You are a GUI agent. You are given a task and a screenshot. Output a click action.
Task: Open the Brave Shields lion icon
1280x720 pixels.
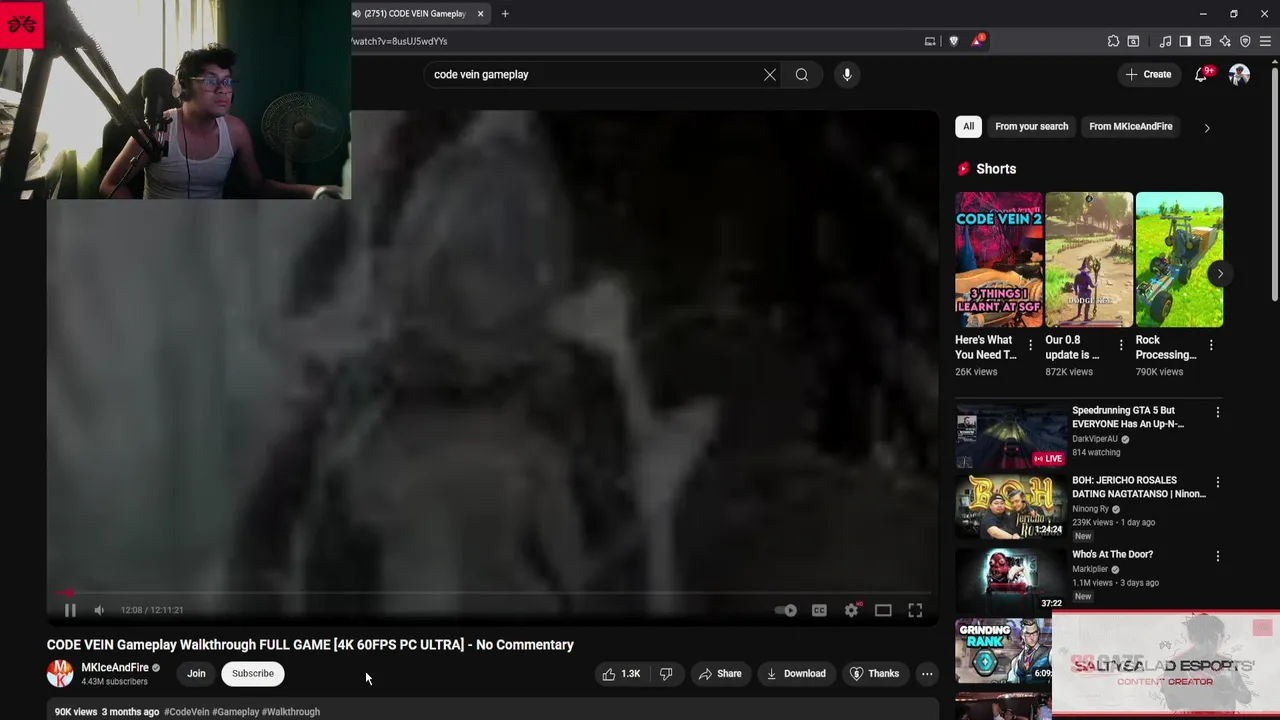[953, 41]
